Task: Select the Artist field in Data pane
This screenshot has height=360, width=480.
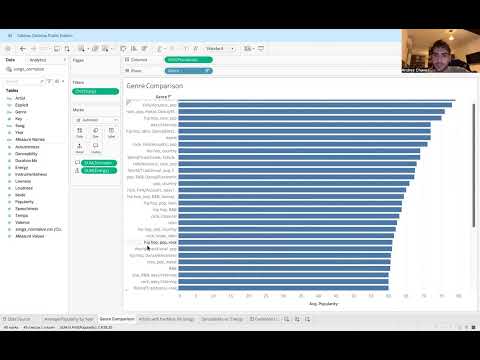Action: (20, 98)
